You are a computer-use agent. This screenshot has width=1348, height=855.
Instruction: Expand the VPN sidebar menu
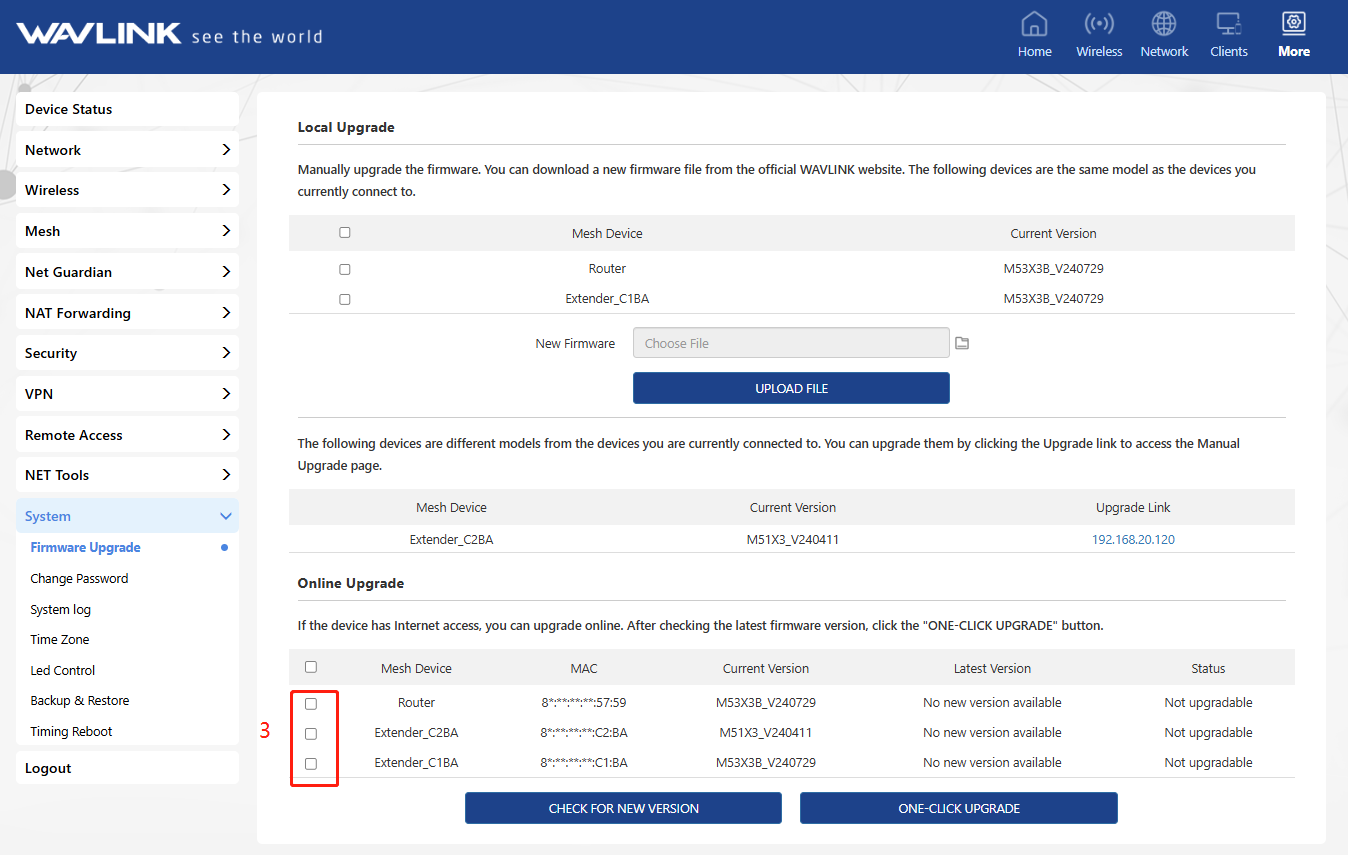pos(127,394)
